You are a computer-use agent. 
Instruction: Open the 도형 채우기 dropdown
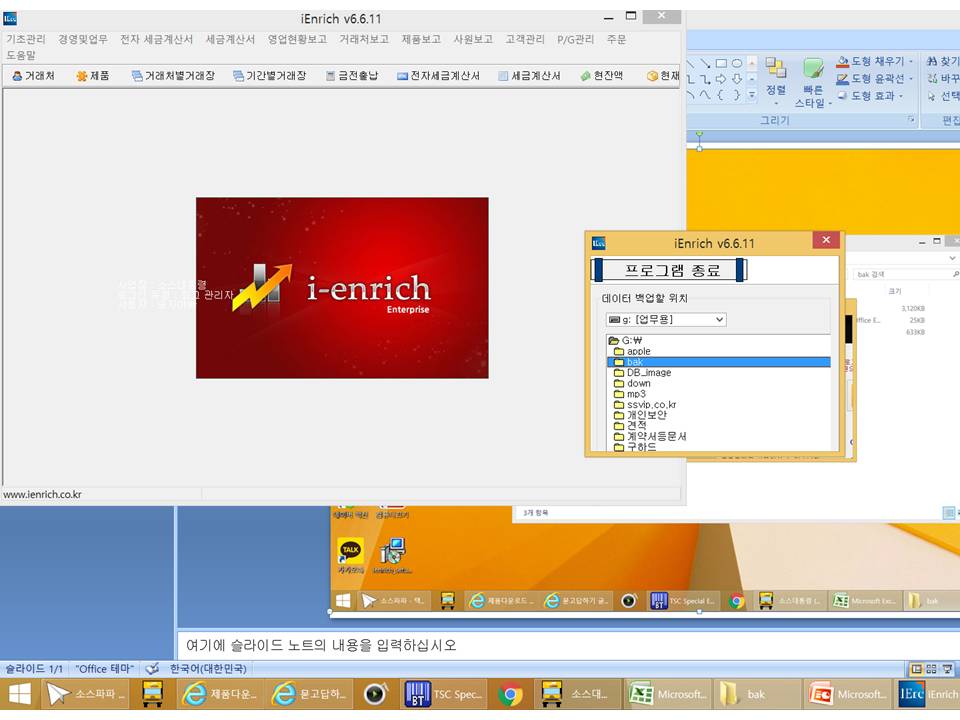(x=870, y=62)
